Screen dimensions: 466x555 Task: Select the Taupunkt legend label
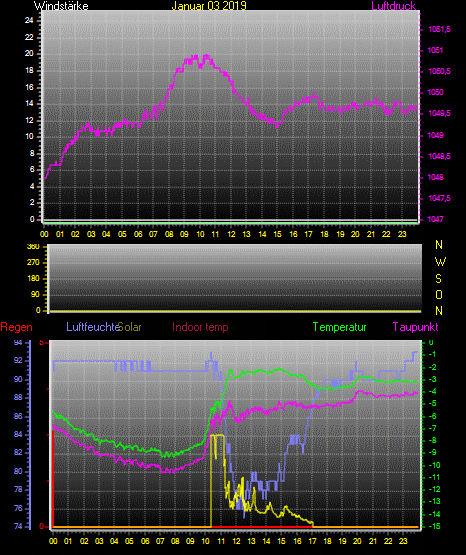point(415,327)
